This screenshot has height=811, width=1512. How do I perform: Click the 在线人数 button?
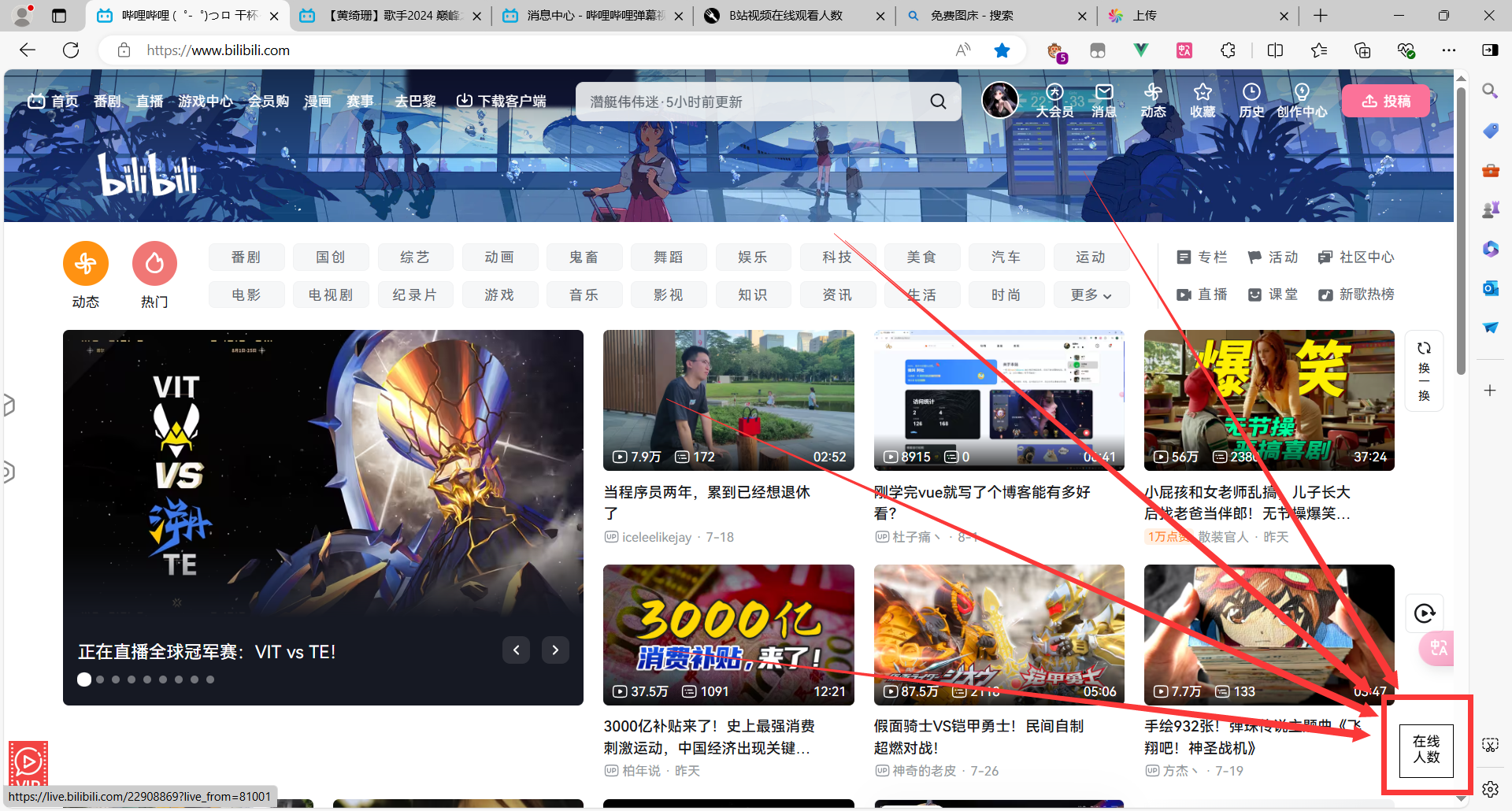pos(1426,750)
